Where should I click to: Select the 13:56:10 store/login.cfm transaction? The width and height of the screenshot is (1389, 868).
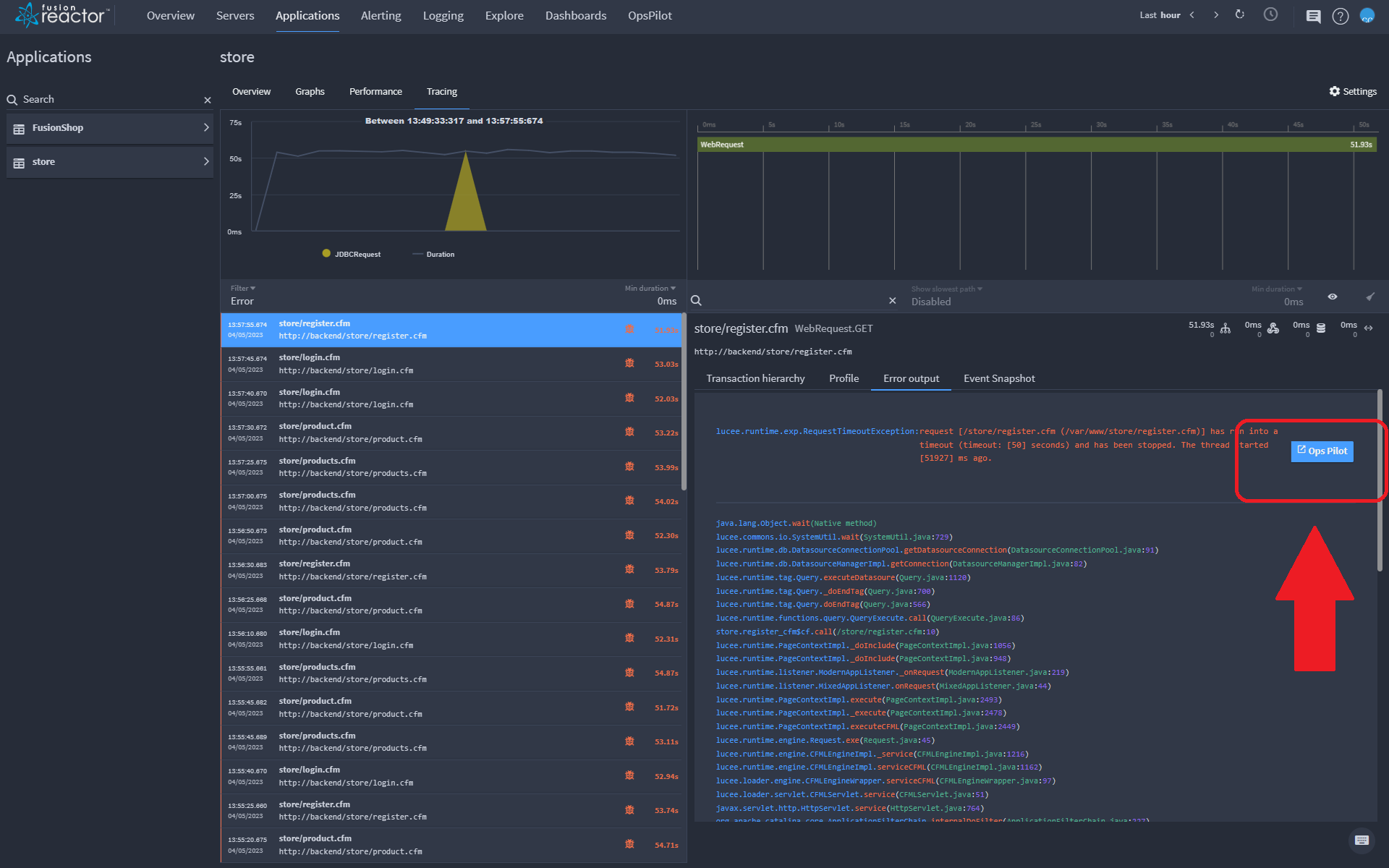451,639
